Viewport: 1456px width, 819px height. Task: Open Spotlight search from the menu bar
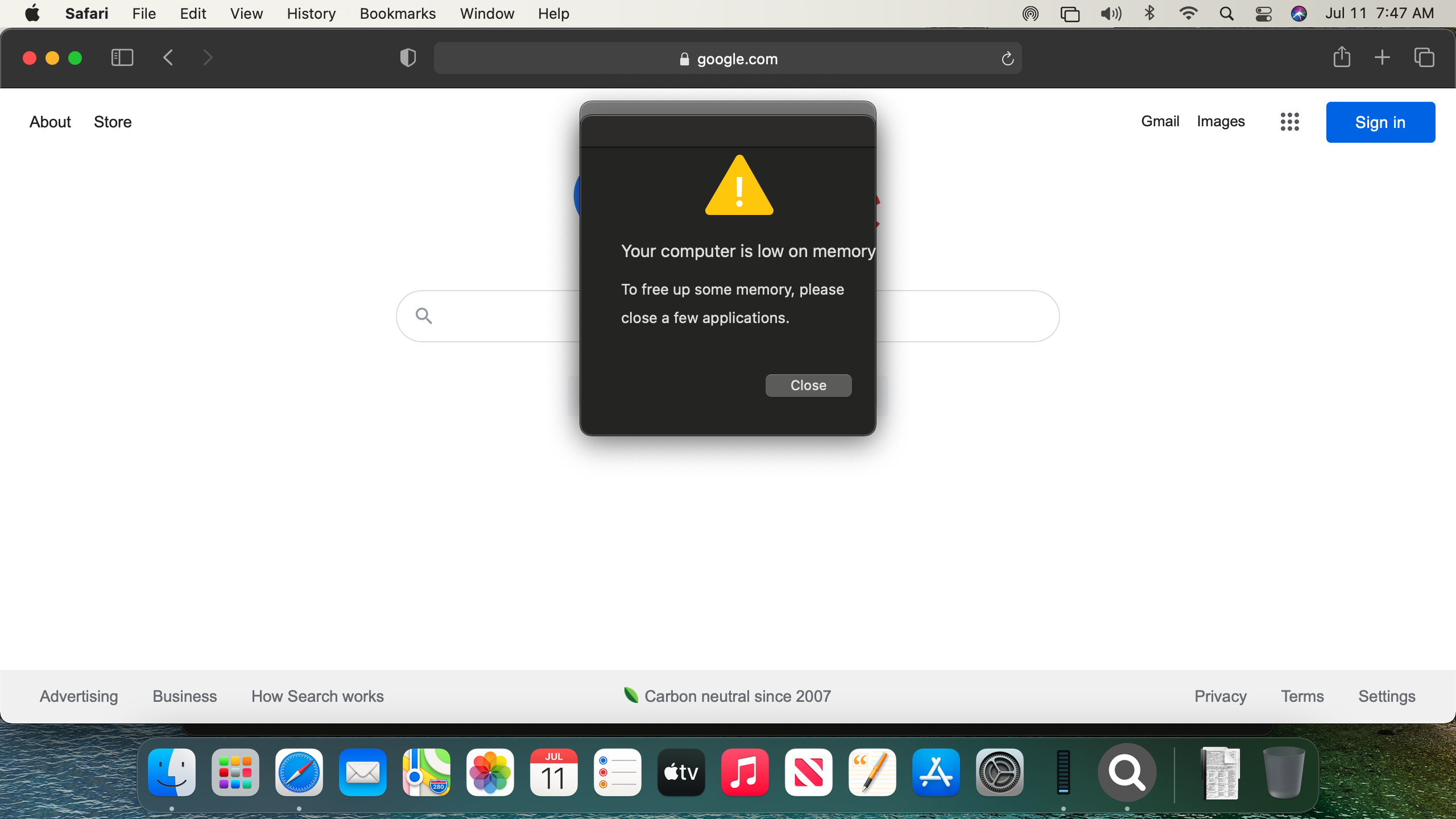pyautogui.click(x=1226, y=13)
